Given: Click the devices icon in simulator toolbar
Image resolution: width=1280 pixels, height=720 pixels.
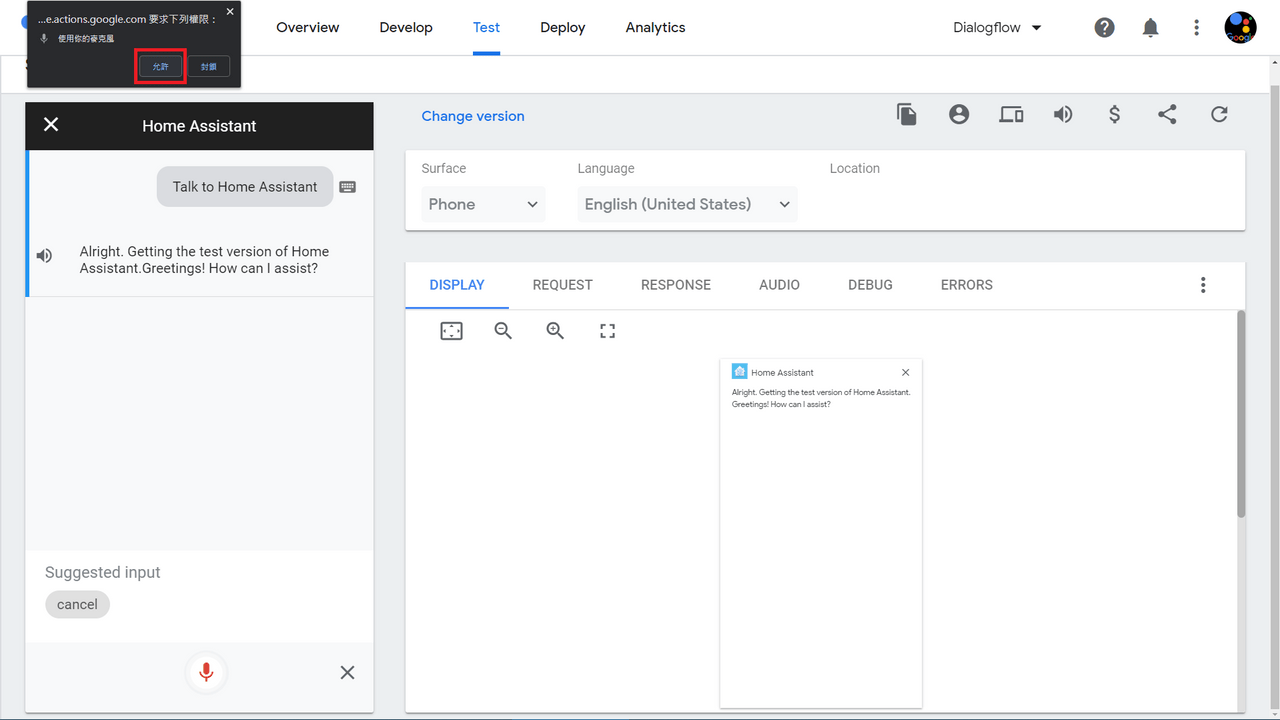Looking at the screenshot, I should 1011,115.
